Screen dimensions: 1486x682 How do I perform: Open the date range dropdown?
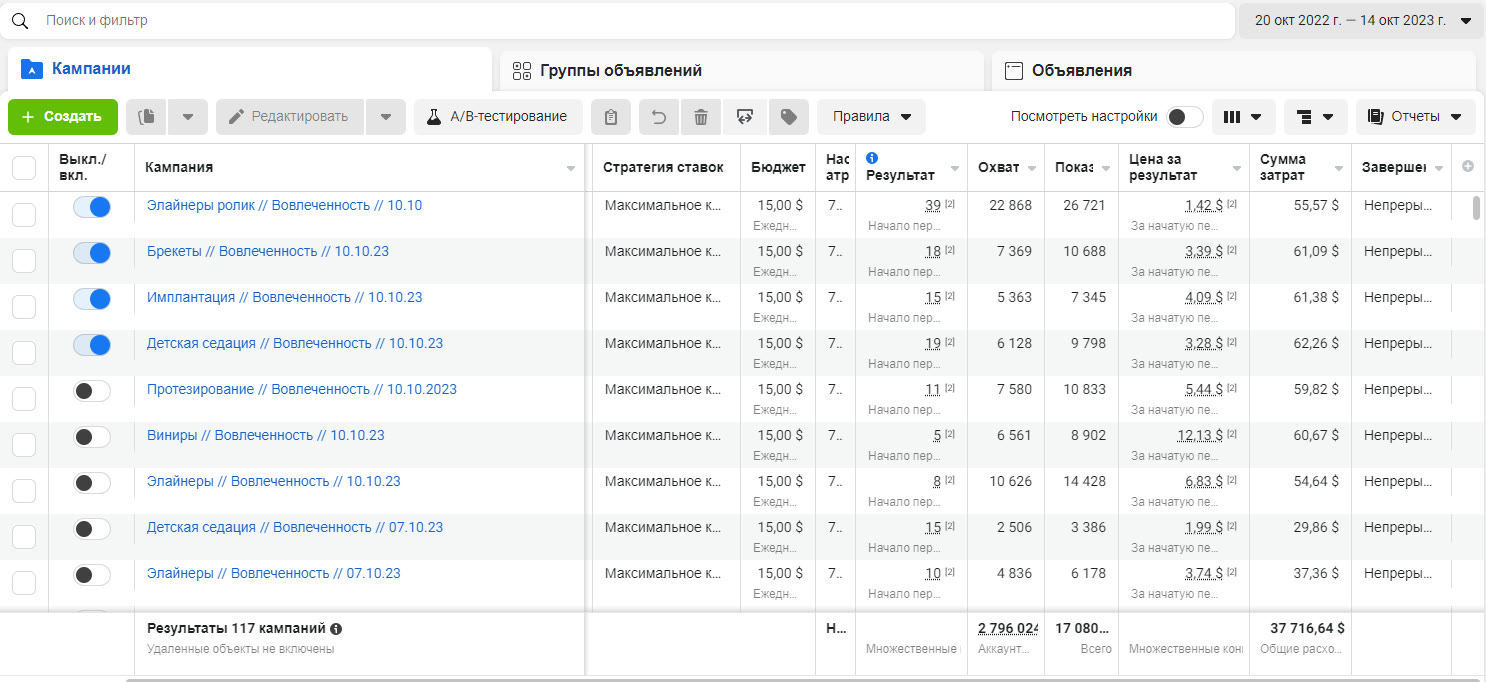[x=1361, y=20]
